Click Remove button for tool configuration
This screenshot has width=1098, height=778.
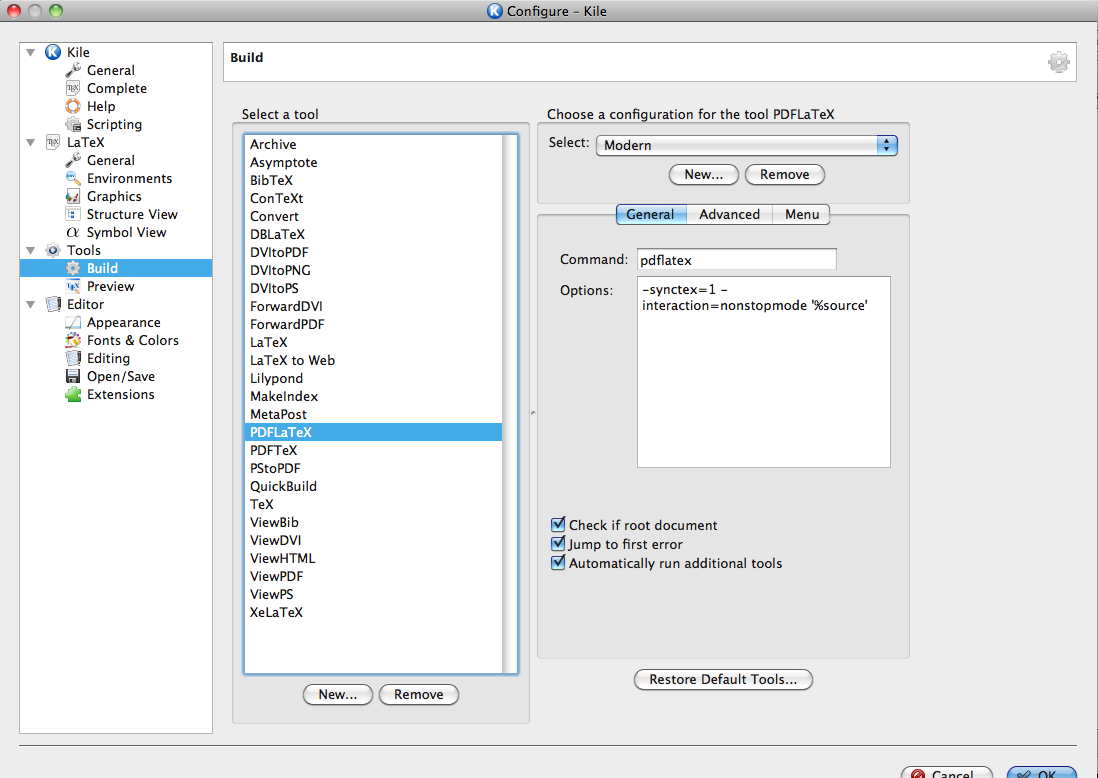tap(784, 174)
